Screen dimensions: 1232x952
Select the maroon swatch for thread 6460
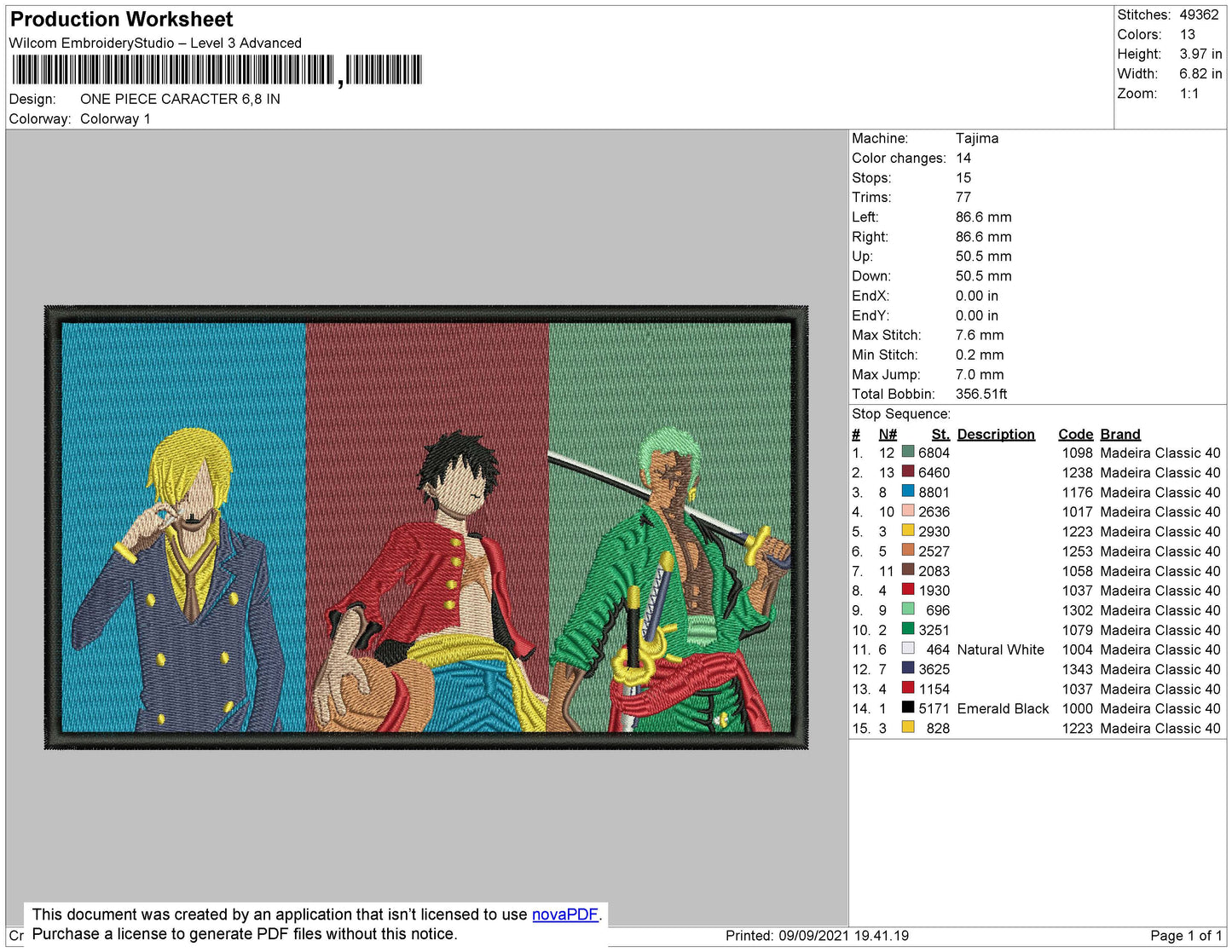pyautogui.click(x=908, y=472)
